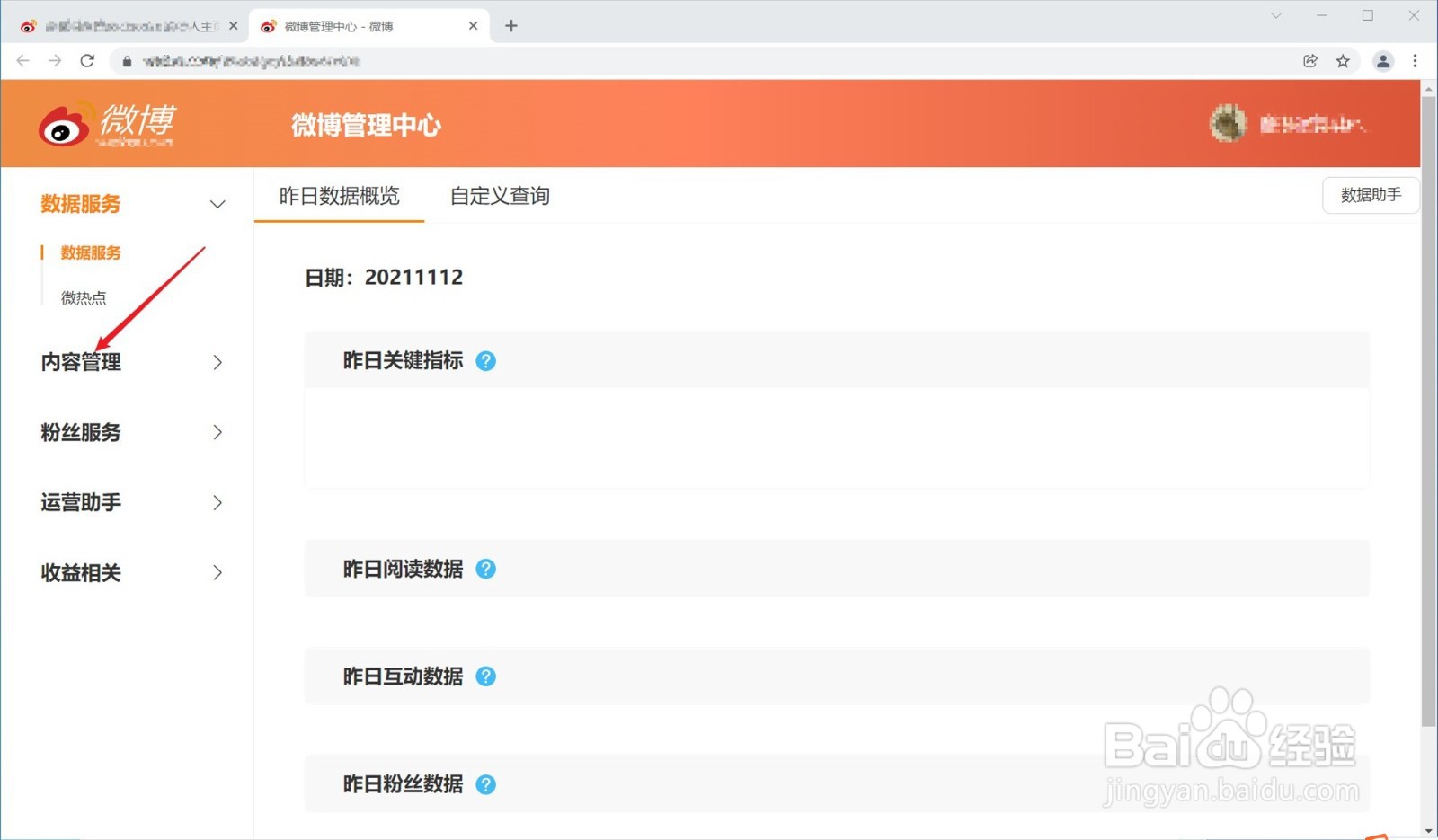Switch to the 昨日数据概览 tab
Screen dimensions: 1438x840
click(339, 196)
